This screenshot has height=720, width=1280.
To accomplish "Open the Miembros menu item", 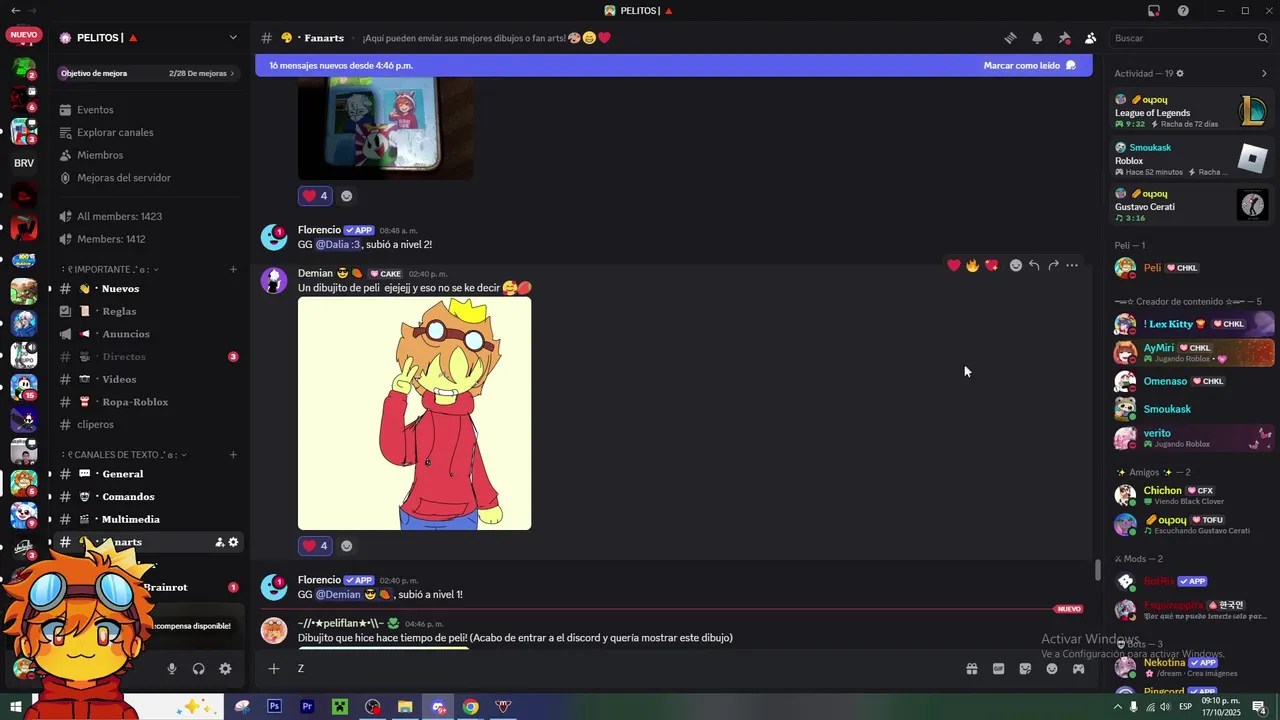I will (x=100, y=155).
